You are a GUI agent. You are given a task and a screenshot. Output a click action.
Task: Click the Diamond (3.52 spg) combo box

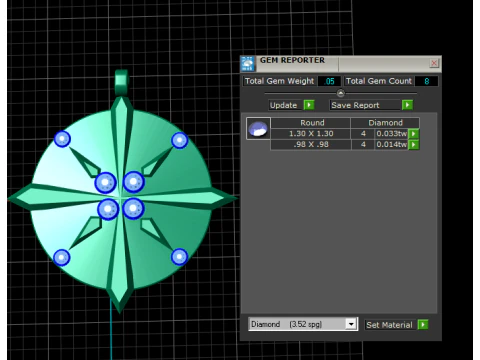303,324
